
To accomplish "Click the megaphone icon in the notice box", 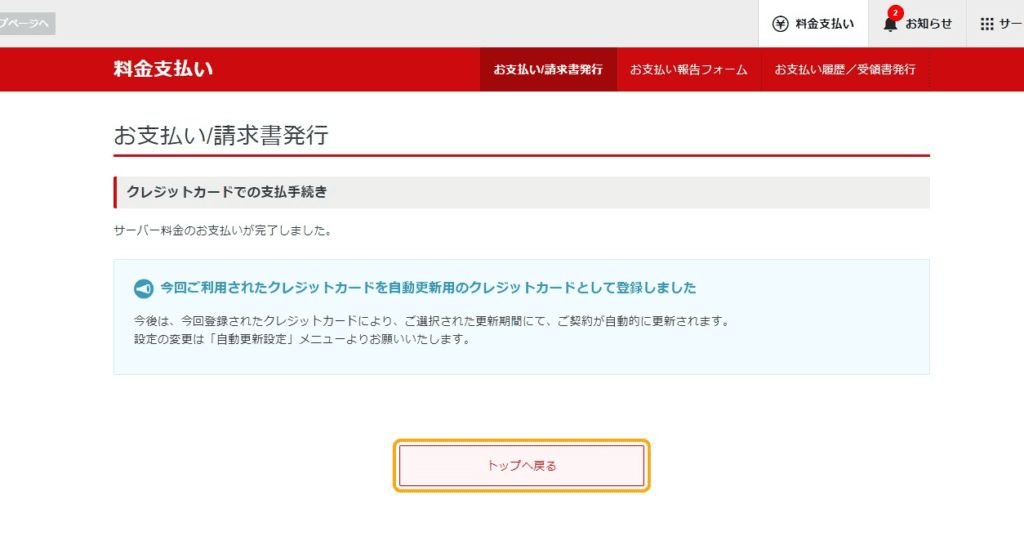I will pos(144,288).
